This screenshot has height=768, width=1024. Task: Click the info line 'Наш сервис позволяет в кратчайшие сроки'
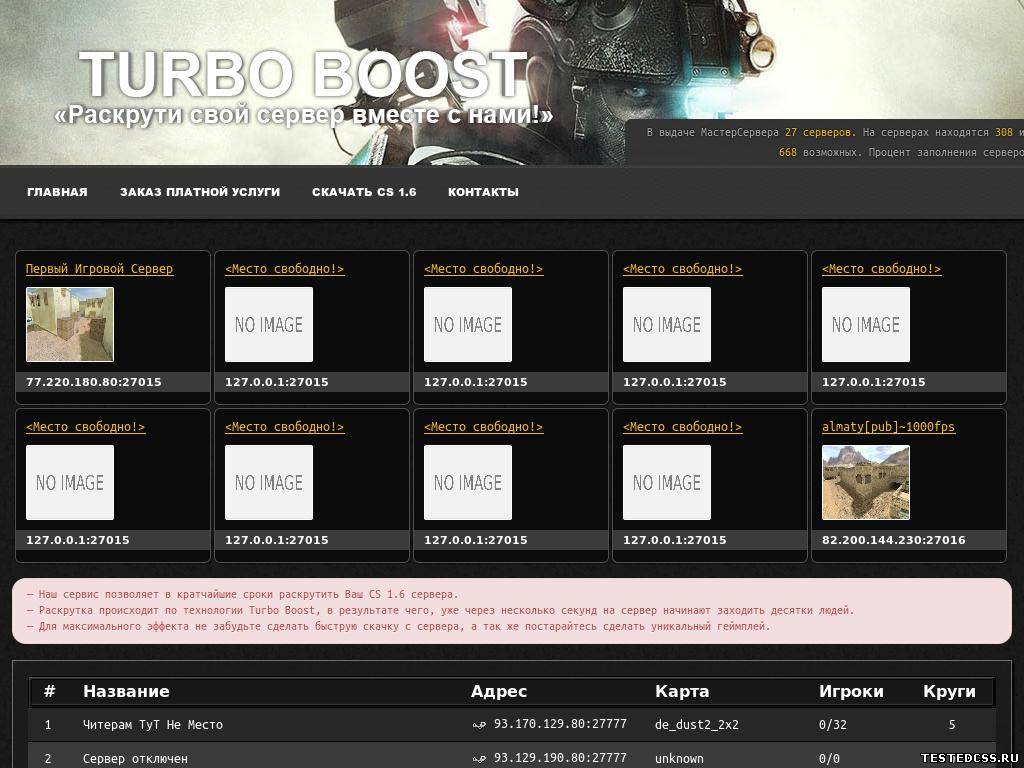(242, 595)
